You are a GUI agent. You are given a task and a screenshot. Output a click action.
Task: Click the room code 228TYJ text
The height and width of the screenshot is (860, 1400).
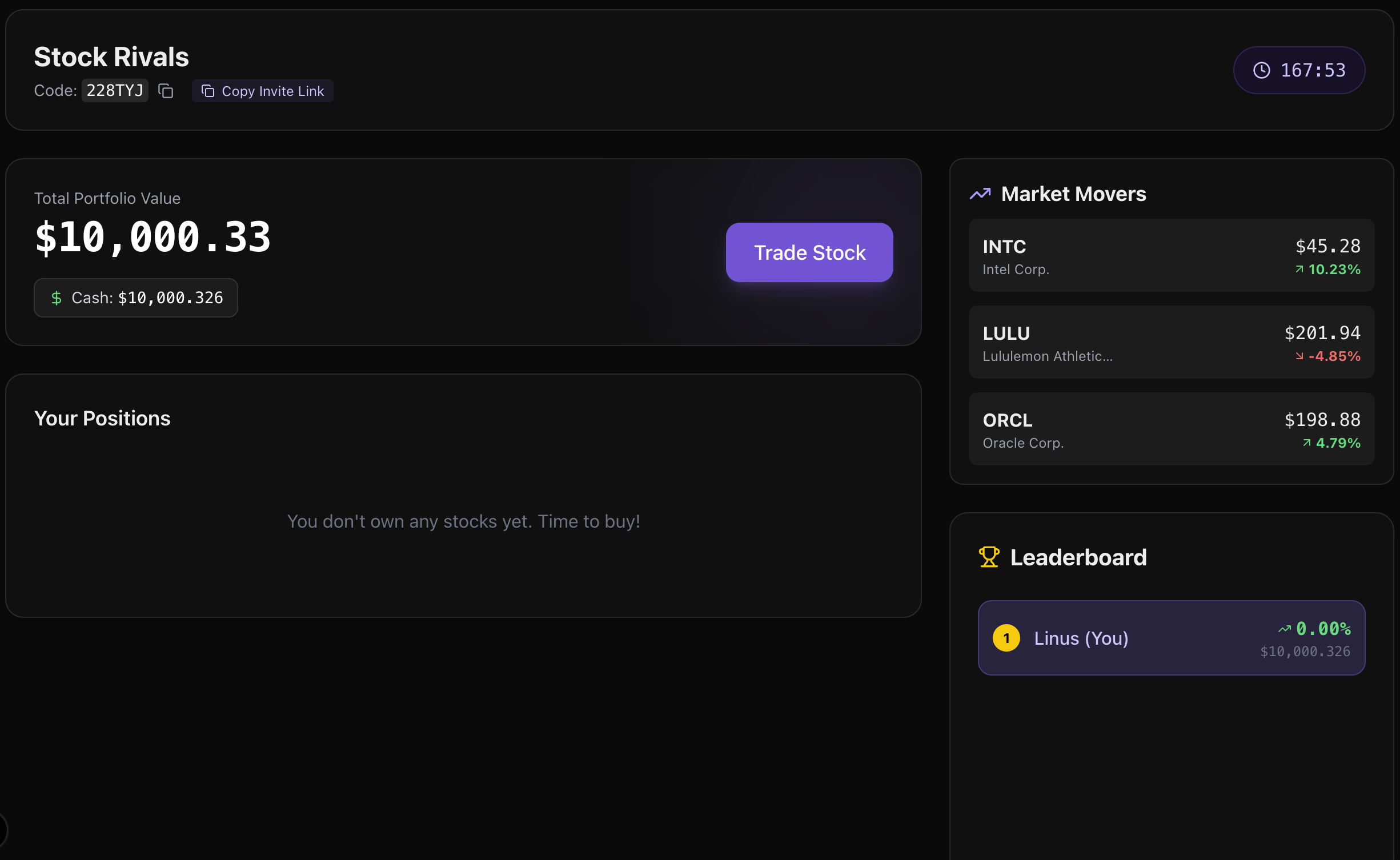[115, 91]
